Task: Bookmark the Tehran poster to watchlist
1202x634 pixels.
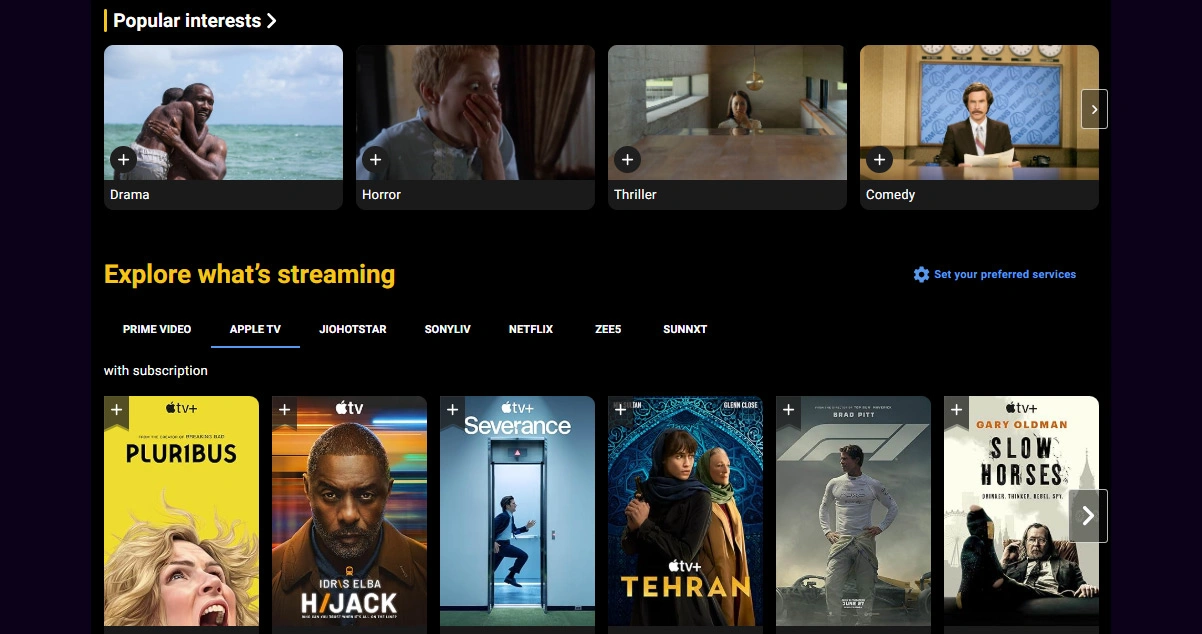Action: [620, 410]
